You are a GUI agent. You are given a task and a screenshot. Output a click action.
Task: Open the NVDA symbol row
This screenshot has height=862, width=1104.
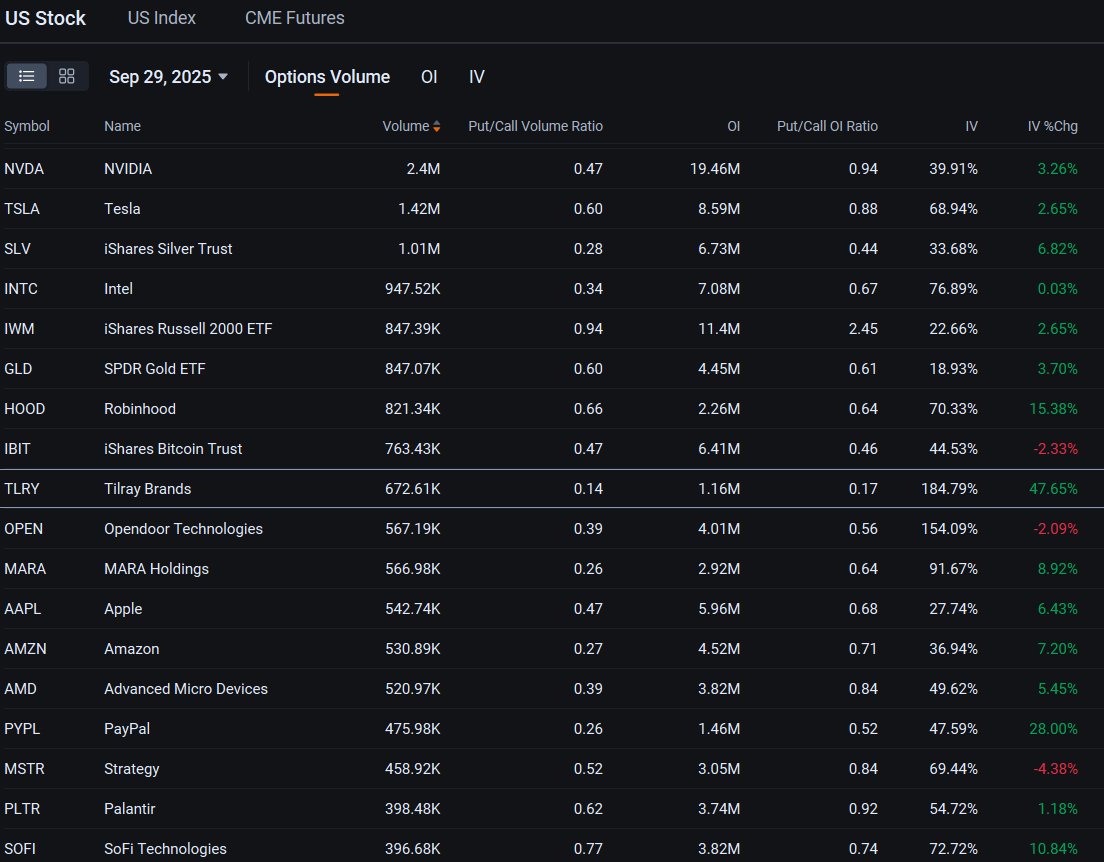coord(24,169)
